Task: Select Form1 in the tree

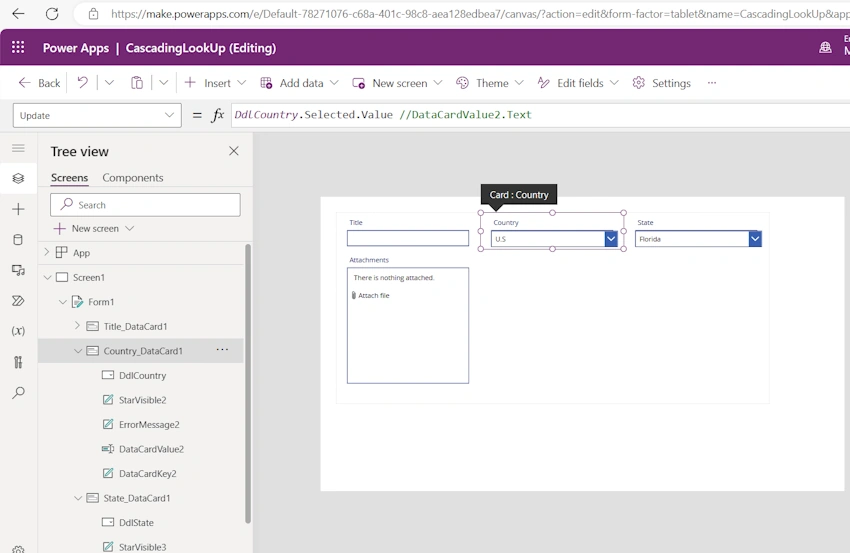Action: click(101, 302)
